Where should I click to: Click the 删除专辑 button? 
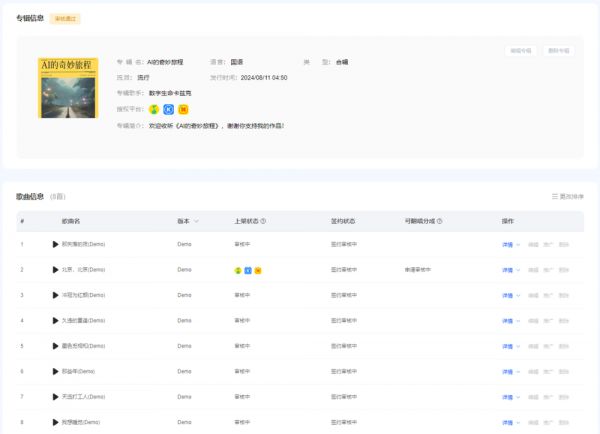(558, 50)
